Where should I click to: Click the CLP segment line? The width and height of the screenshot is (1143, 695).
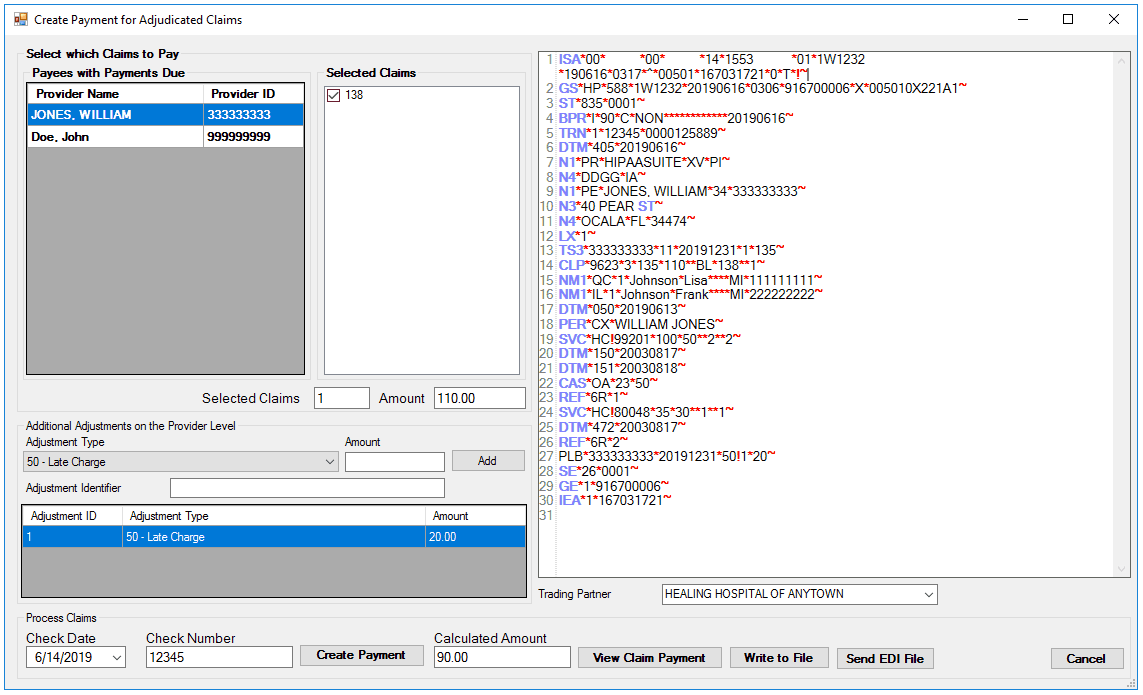point(662,265)
